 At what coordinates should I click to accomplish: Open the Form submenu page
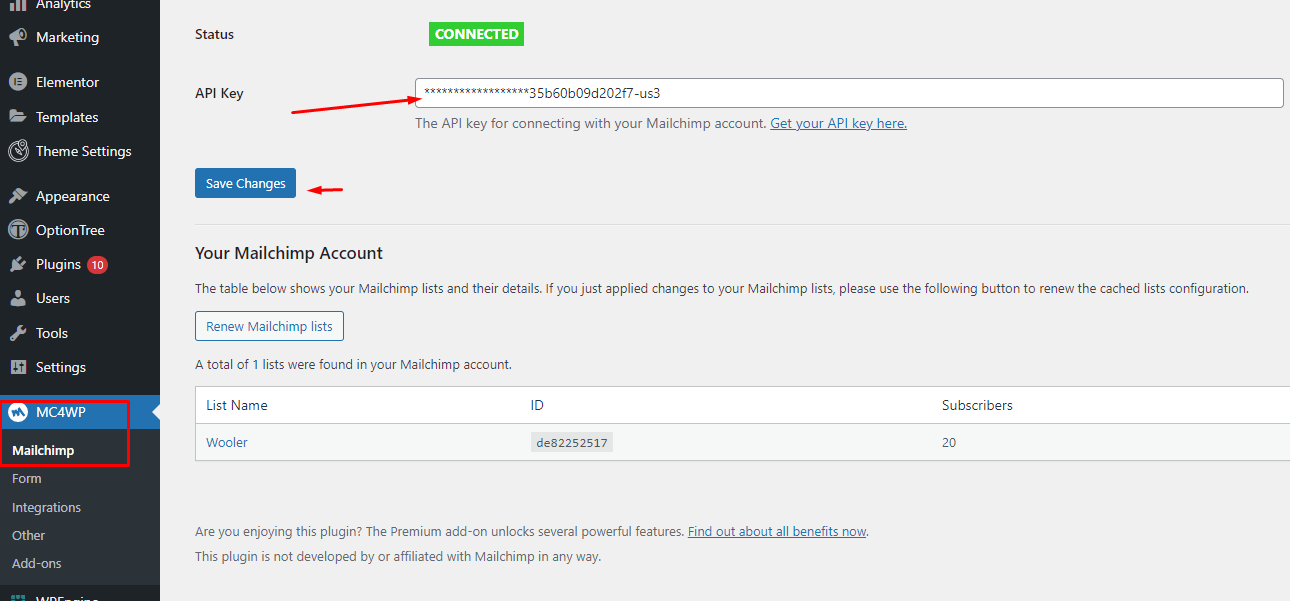click(27, 479)
